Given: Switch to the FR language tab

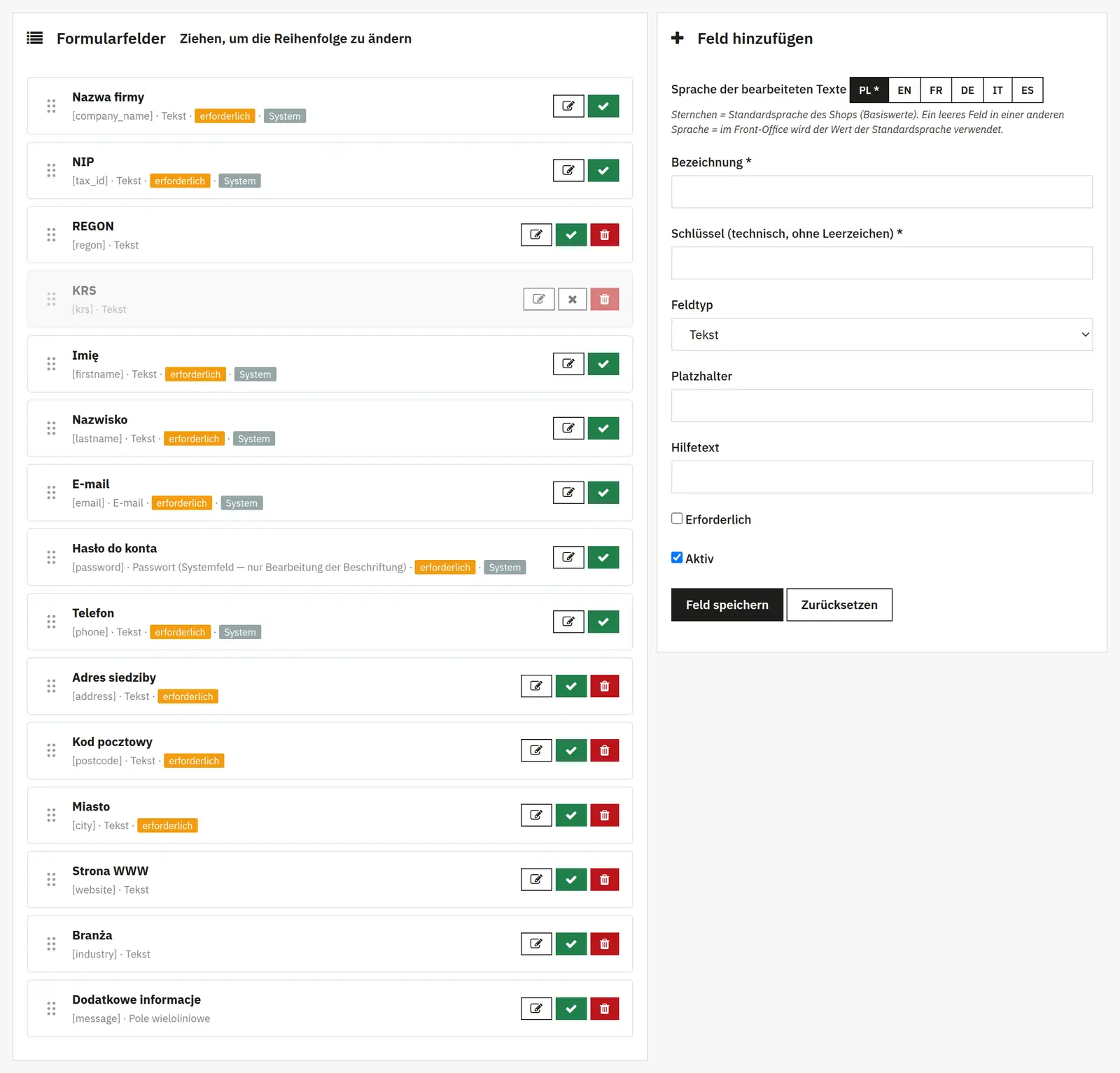Looking at the screenshot, I should 936,90.
